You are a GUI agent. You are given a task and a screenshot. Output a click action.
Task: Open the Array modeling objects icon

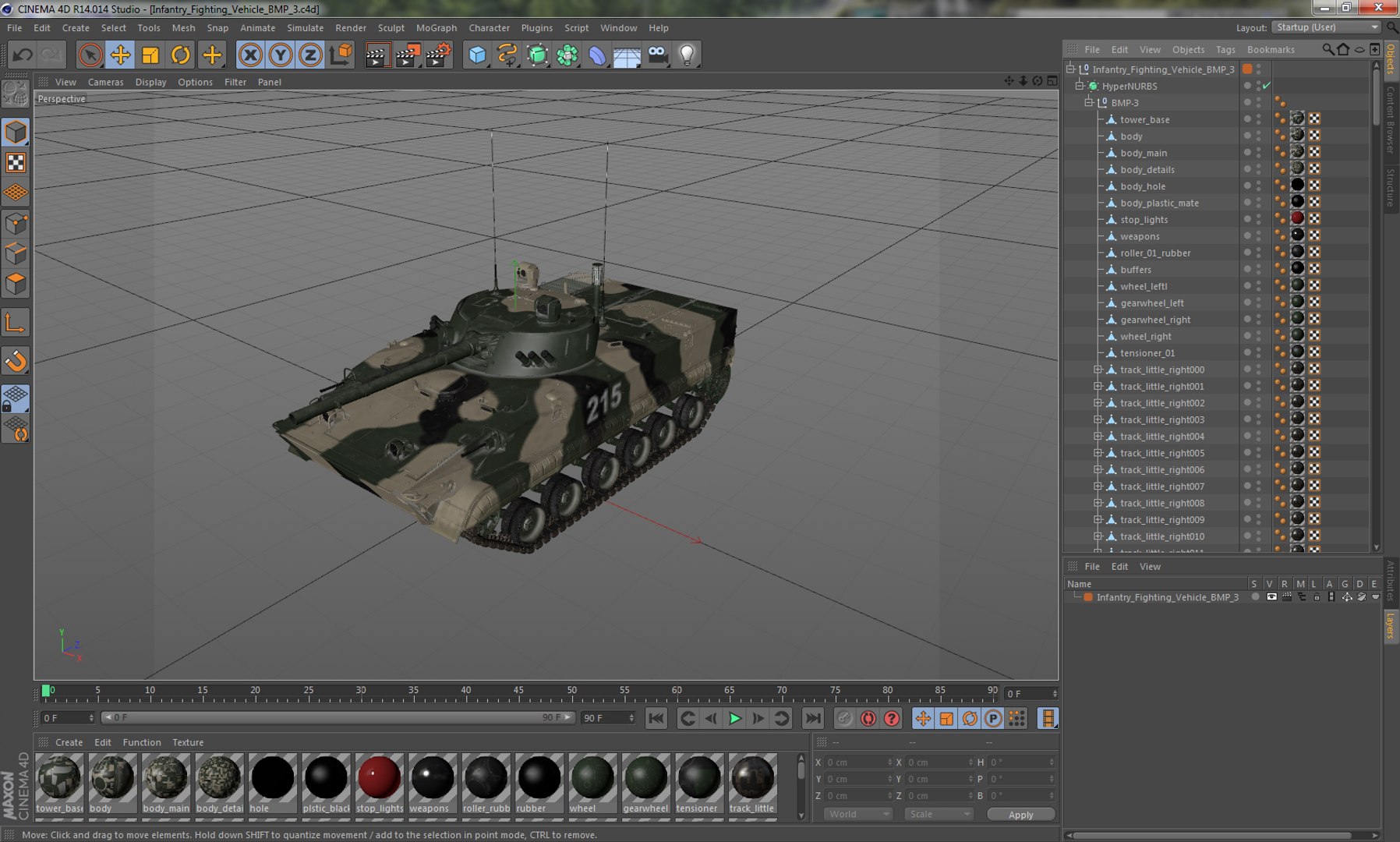tap(567, 55)
